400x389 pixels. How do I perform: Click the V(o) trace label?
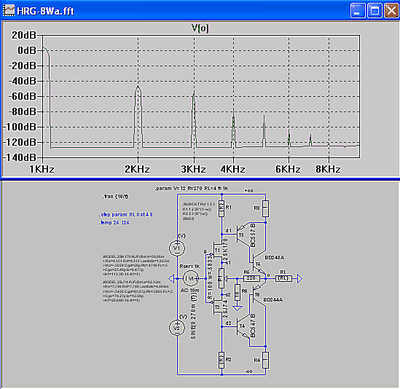click(200, 28)
